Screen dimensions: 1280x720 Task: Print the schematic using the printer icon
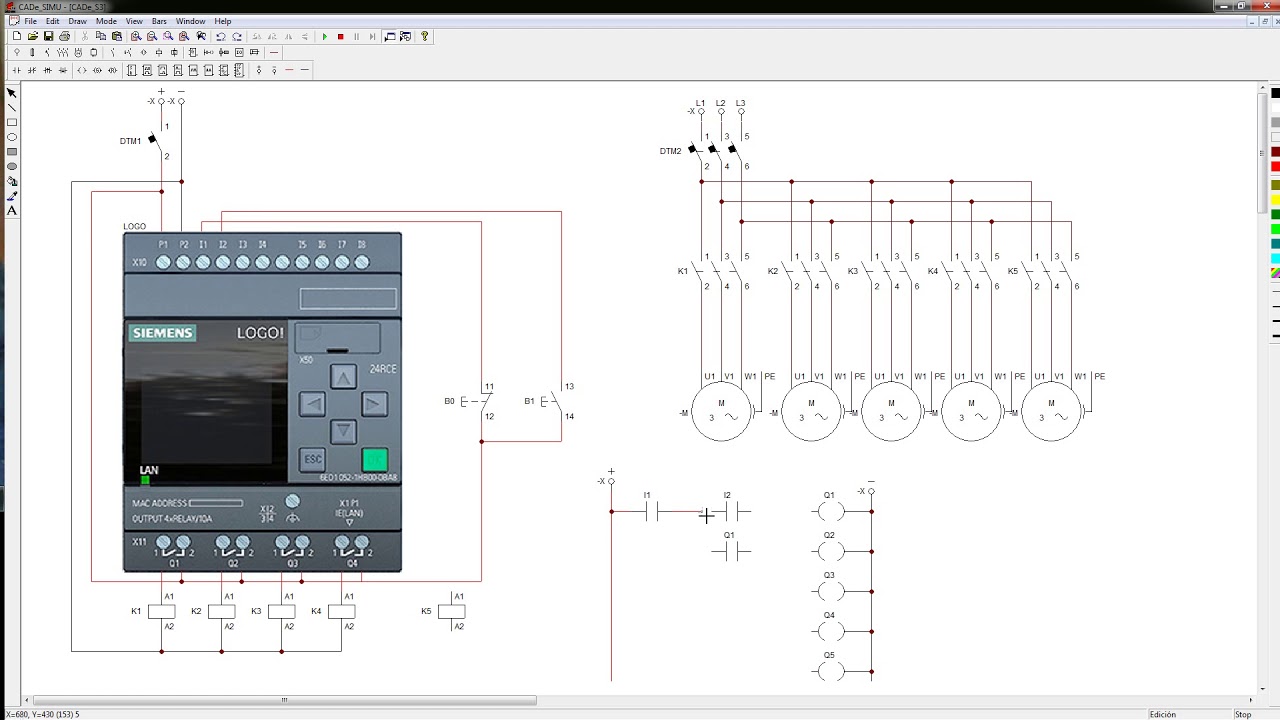click(x=65, y=36)
